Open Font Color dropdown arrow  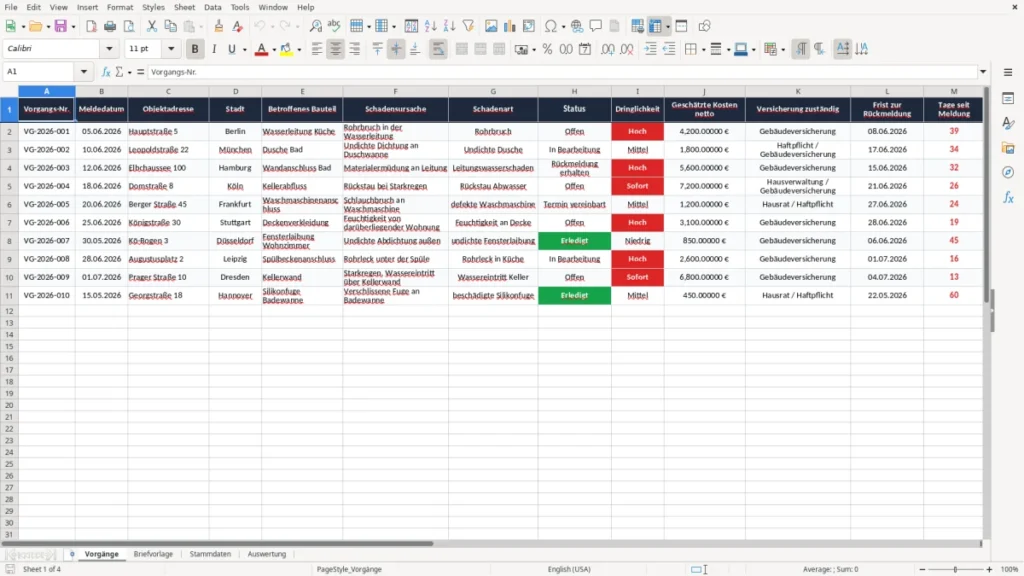click(274, 50)
